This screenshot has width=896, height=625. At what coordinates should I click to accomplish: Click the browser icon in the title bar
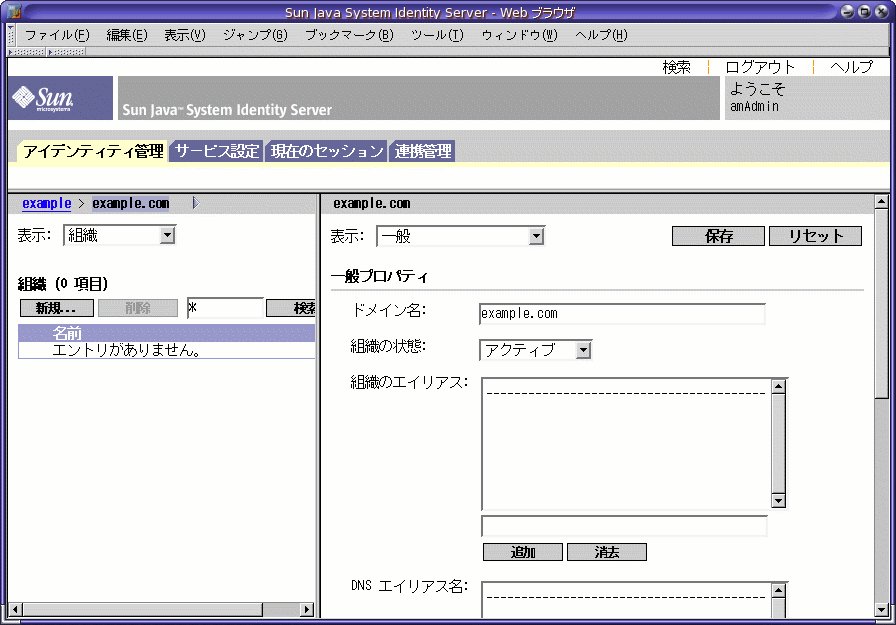click(x=14, y=11)
